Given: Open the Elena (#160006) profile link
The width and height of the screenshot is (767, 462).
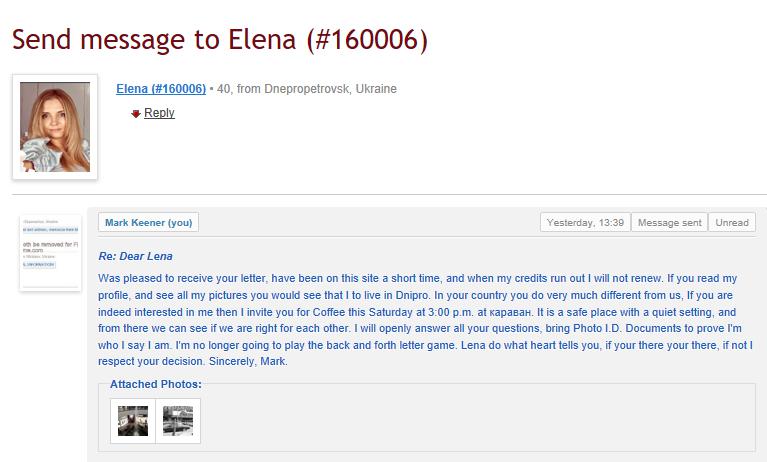Looking at the screenshot, I should (161, 89).
